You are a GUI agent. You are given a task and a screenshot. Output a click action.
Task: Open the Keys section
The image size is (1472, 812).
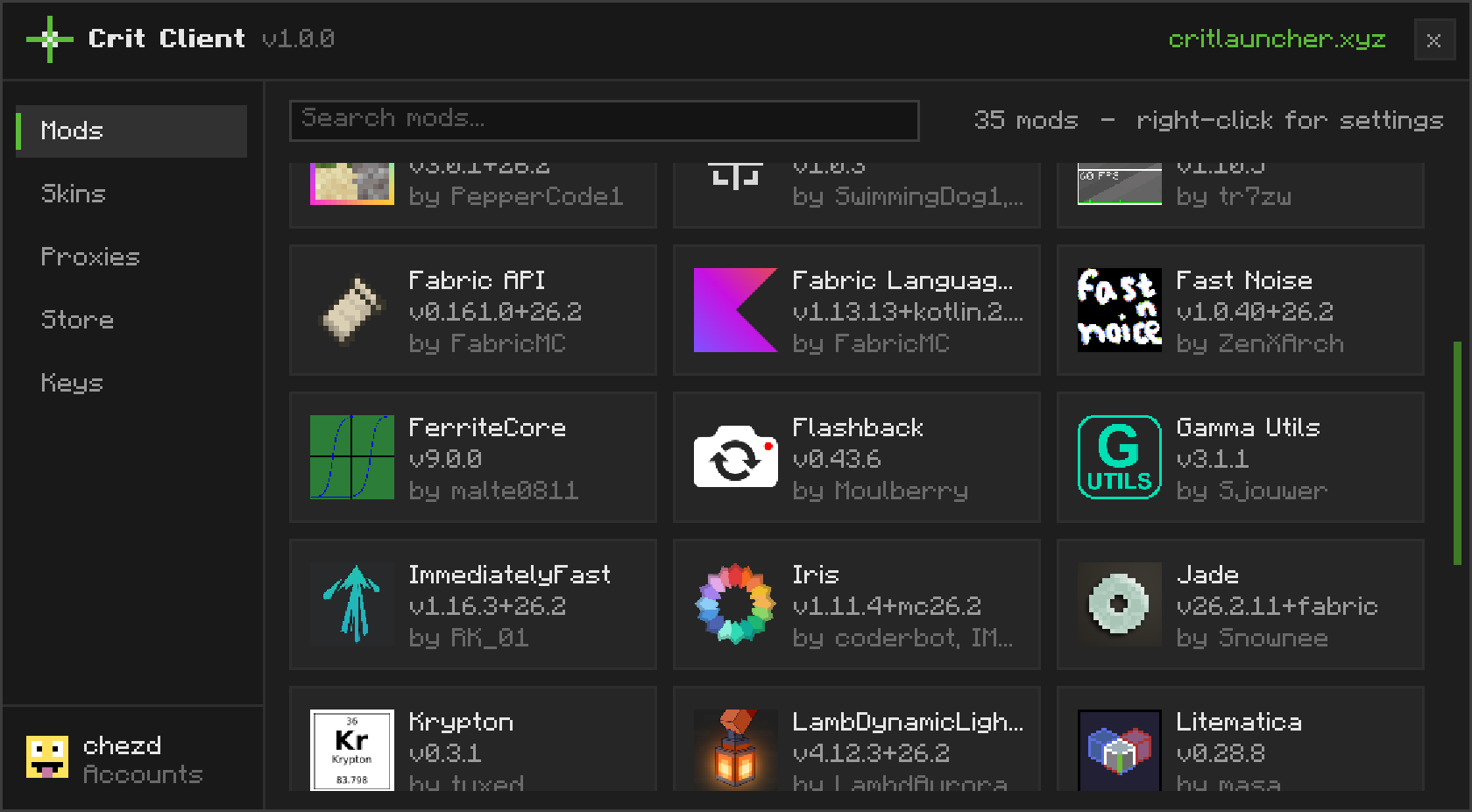click(x=131, y=384)
